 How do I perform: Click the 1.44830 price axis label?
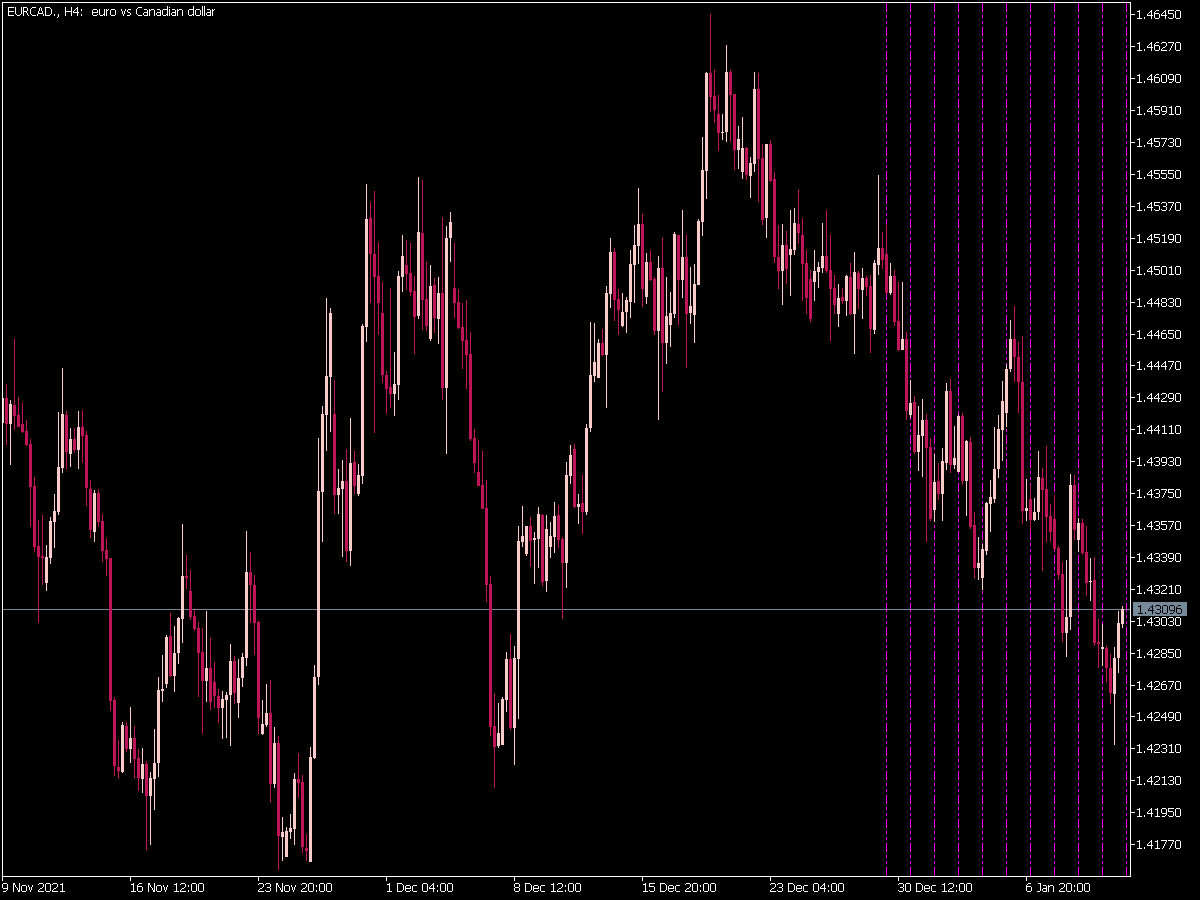1160,302
